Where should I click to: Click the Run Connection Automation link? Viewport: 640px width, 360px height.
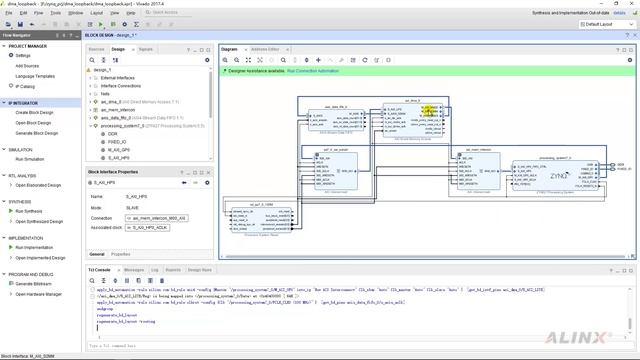coord(313,71)
